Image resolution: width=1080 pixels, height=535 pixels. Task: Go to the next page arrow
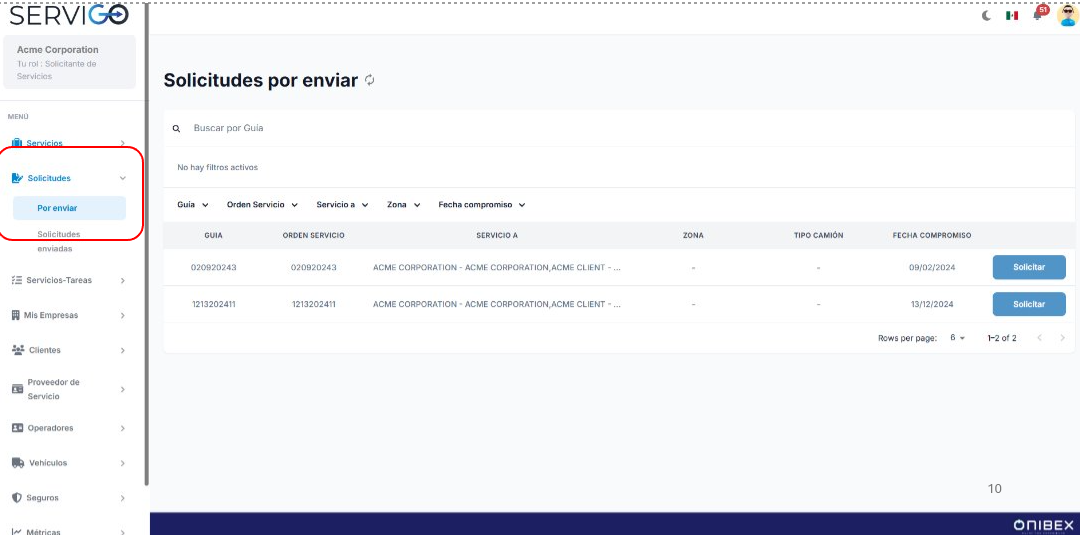[1062, 337]
